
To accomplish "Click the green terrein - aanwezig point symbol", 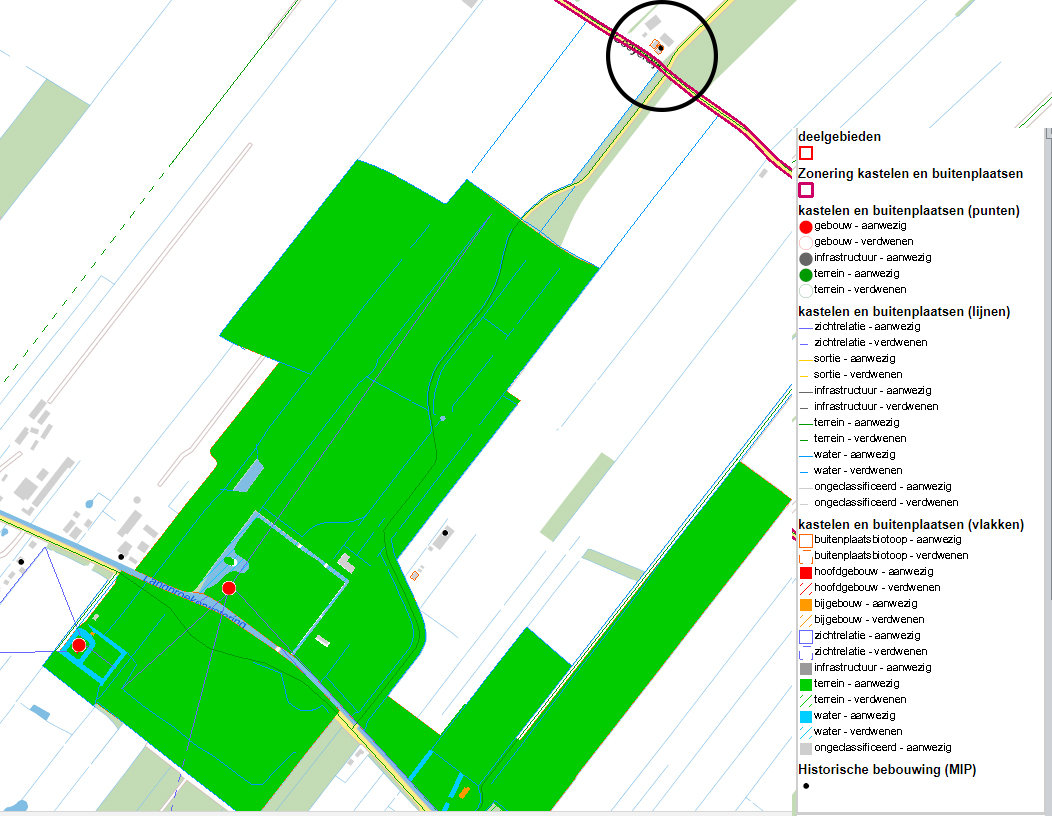I will (806, 274).
